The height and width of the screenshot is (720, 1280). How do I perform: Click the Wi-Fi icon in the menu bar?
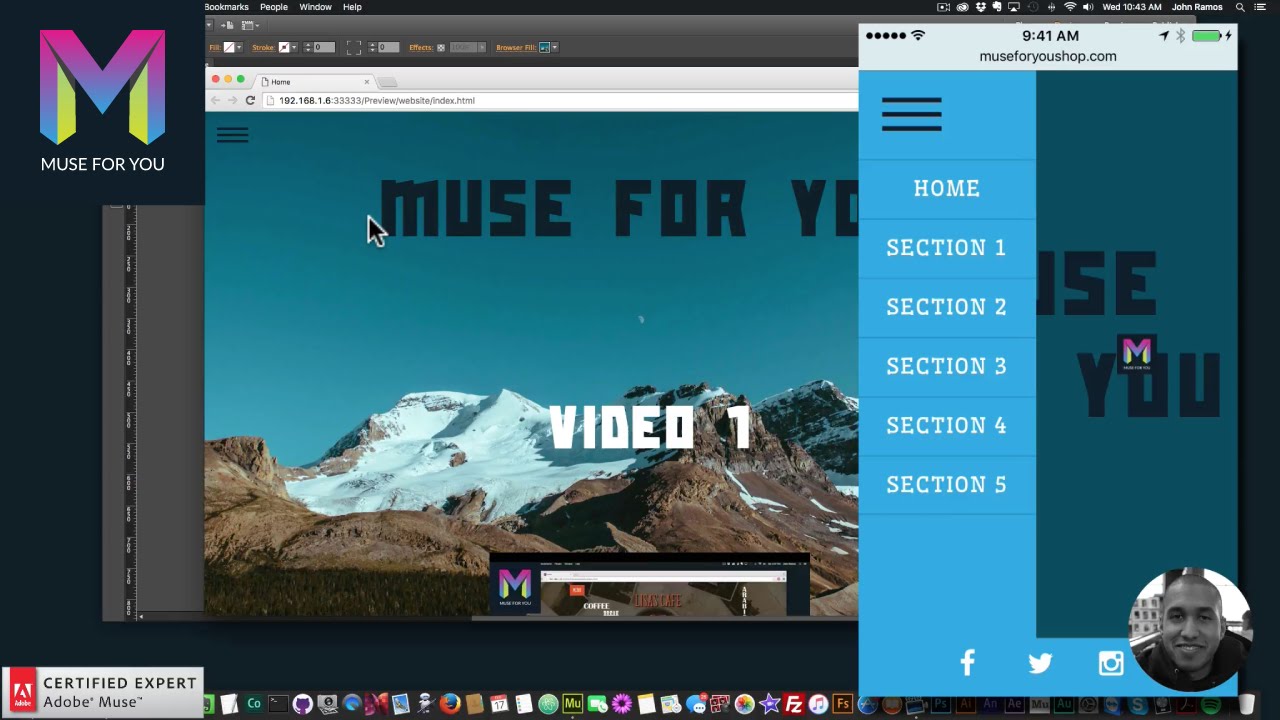(1070, 7)
